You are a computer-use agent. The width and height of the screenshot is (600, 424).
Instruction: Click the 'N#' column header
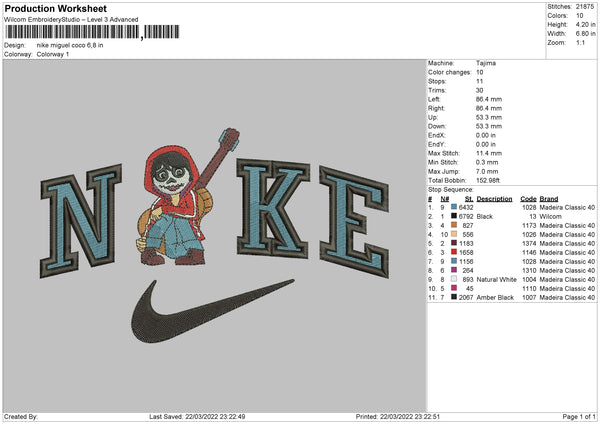[x=445, y=199]
